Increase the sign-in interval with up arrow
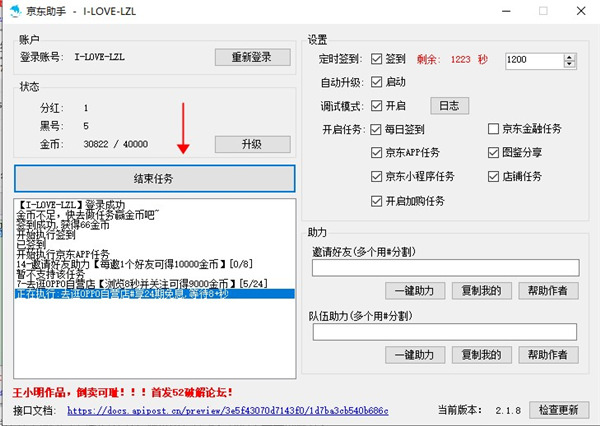The height and width of the screenshot is (426, 600). [569, 57]
